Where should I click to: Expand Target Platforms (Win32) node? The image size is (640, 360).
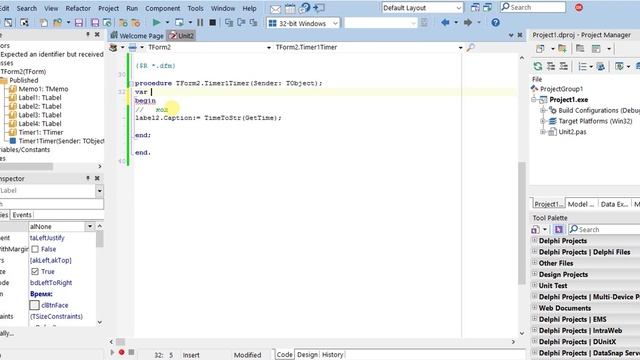(x=543, y=121)
